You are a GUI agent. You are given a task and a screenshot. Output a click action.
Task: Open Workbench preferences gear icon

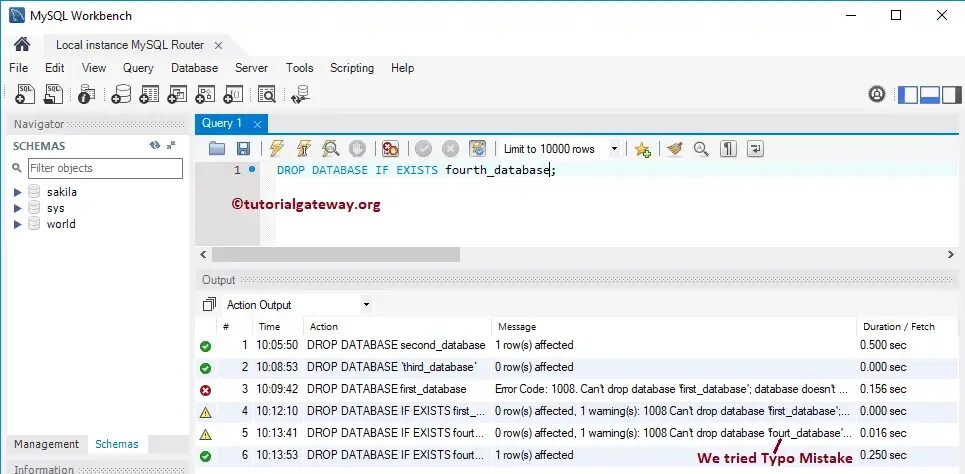pos(876,94)
